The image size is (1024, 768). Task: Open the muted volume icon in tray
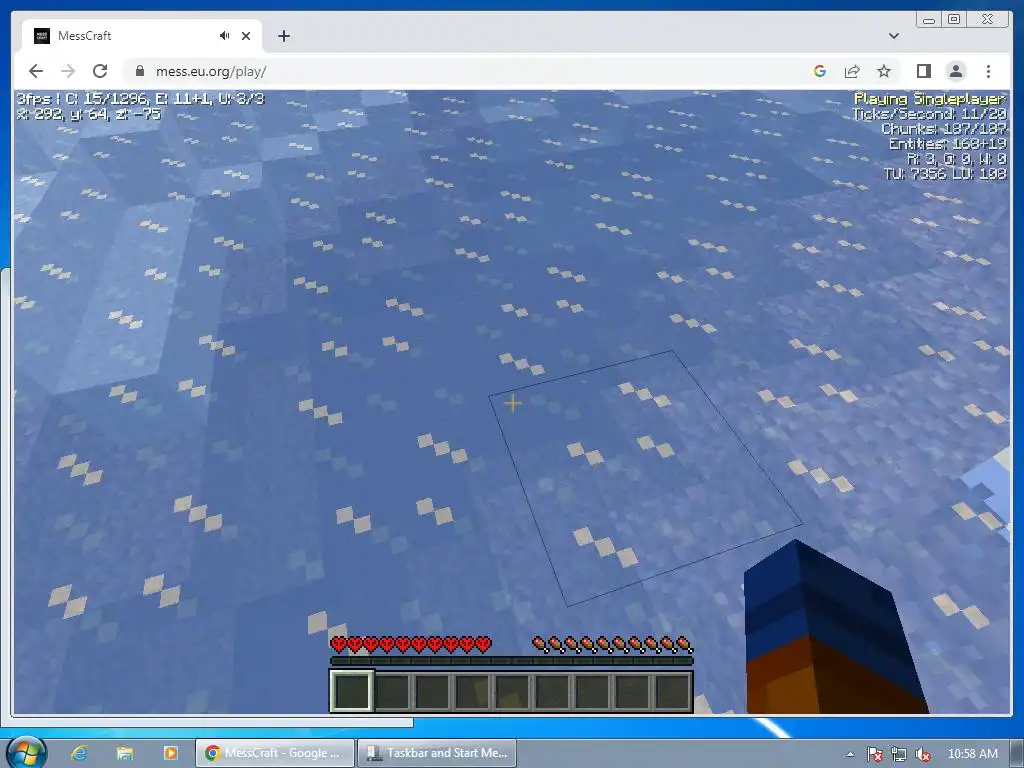click(x=923, y=754)
